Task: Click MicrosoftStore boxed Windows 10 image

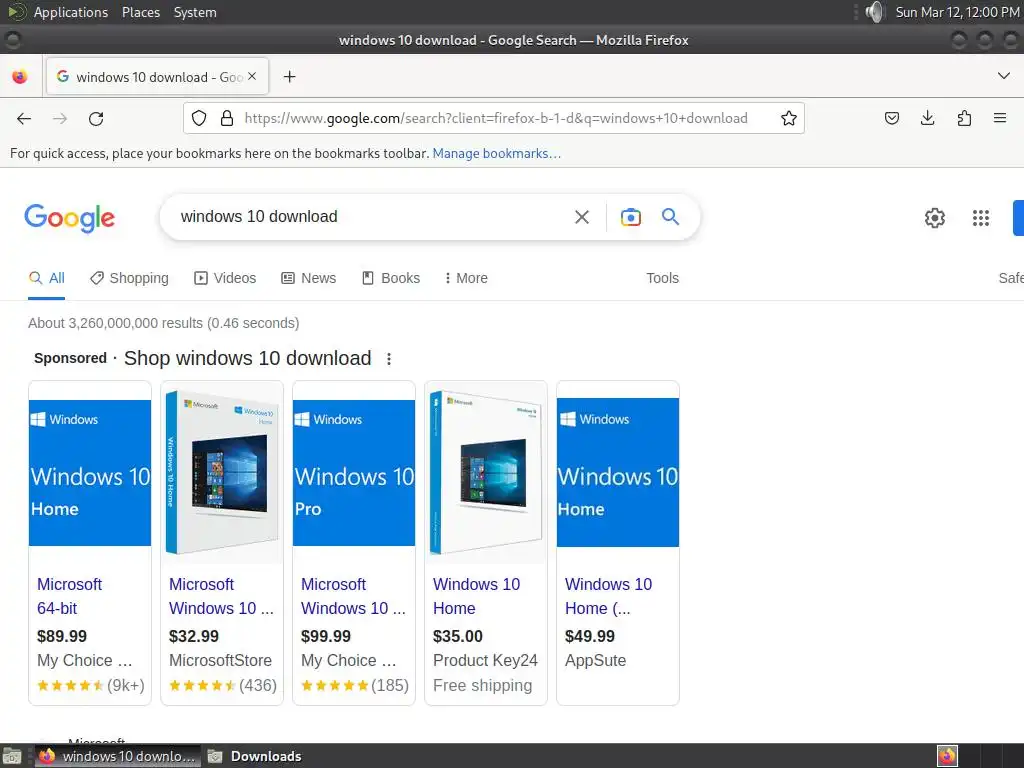Action: click(x=222, y=472)
